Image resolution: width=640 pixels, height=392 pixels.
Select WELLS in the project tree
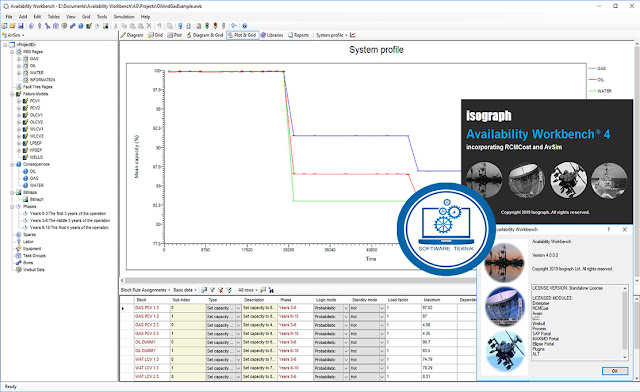point(36,157)
